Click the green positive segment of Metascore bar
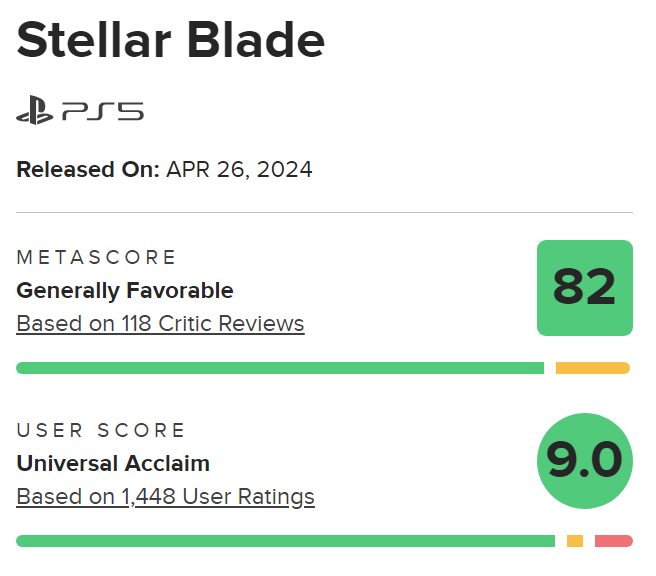 [x=280, y=368]
